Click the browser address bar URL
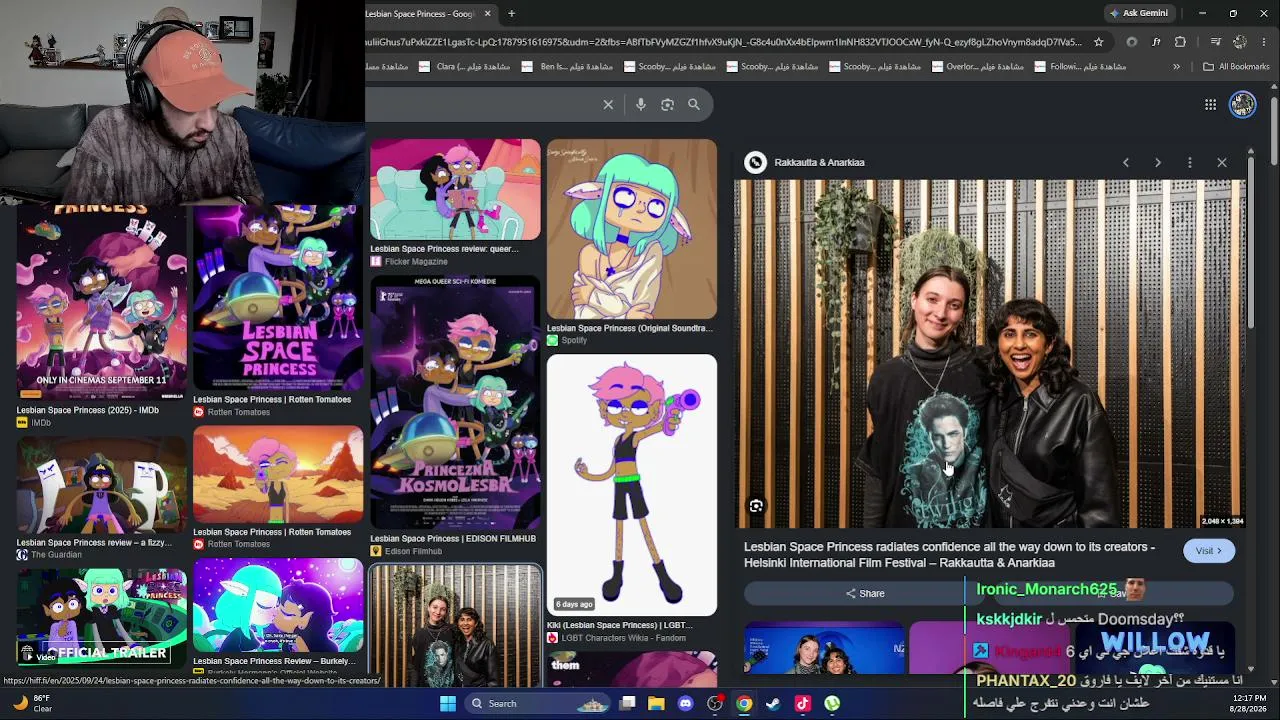 724,42
